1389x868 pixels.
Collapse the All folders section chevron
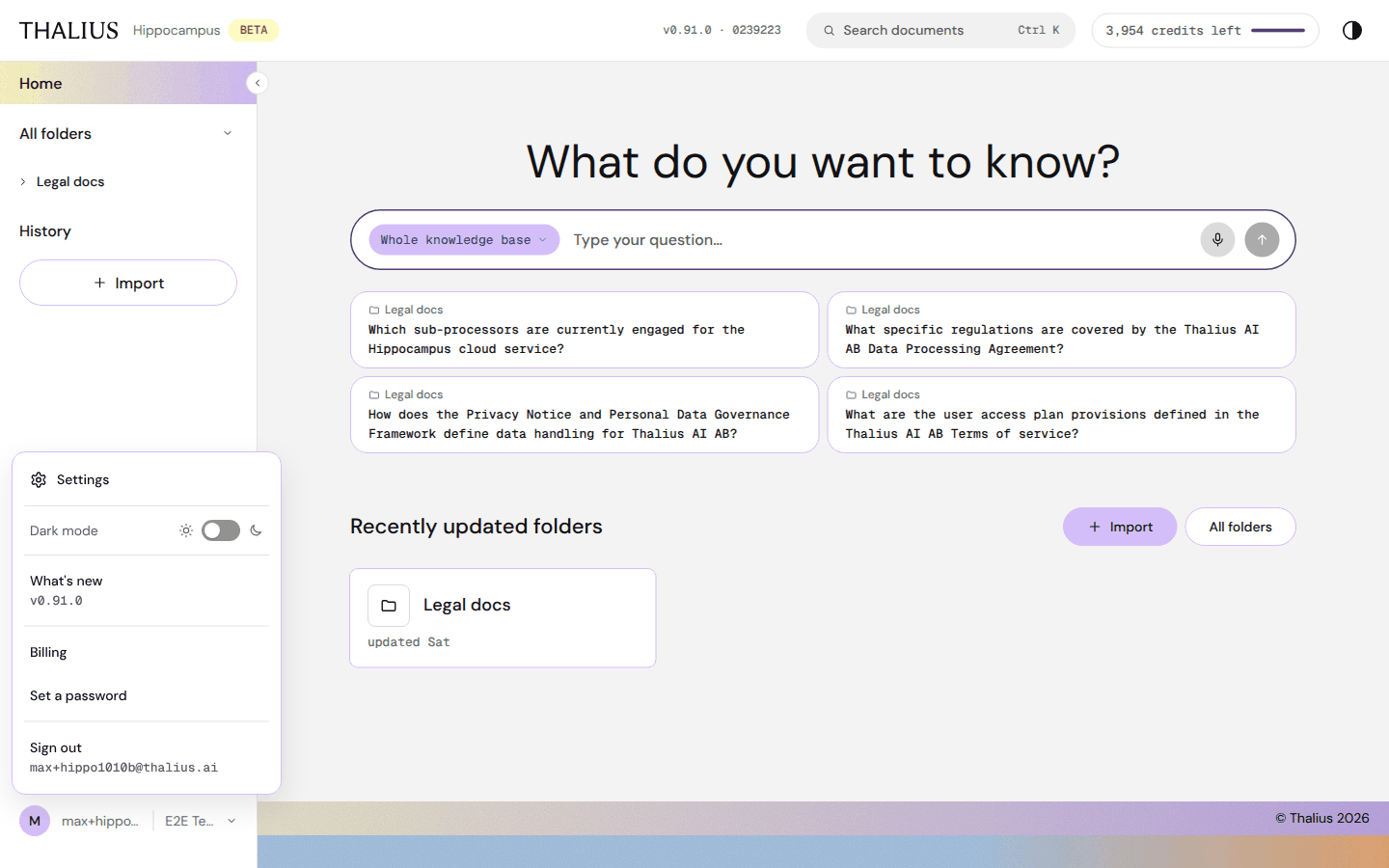point(228,133)
